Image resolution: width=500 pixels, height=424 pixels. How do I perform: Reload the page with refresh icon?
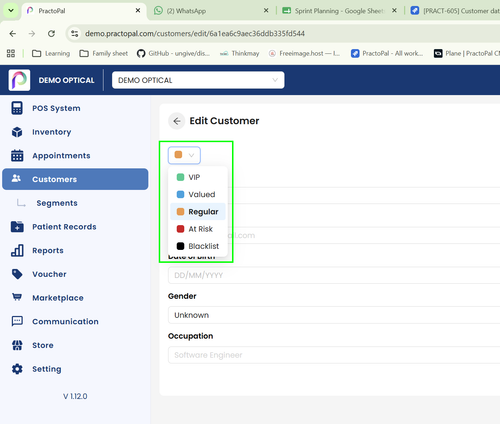point(51,34)
